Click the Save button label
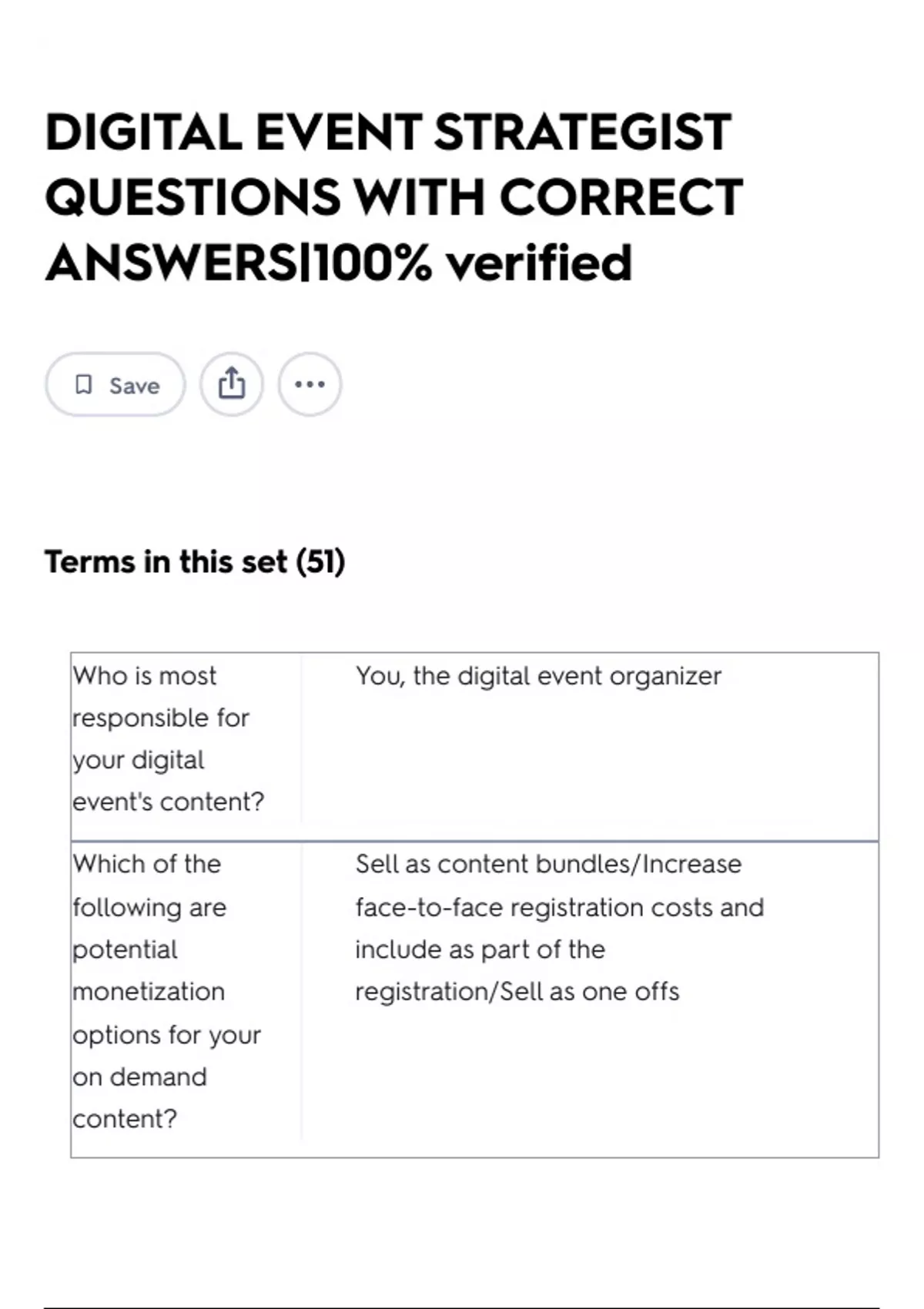This screenshot has width=924, height=1309. [x=134, y=386]
